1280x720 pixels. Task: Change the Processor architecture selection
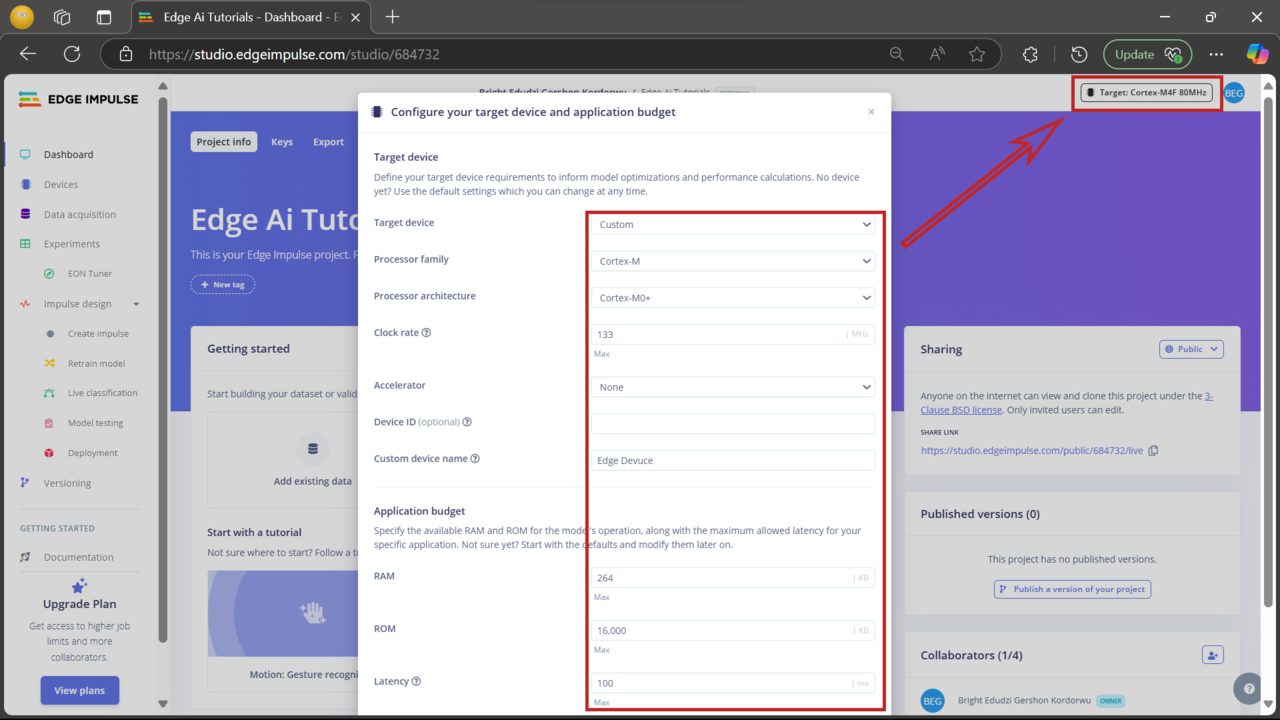732,297
